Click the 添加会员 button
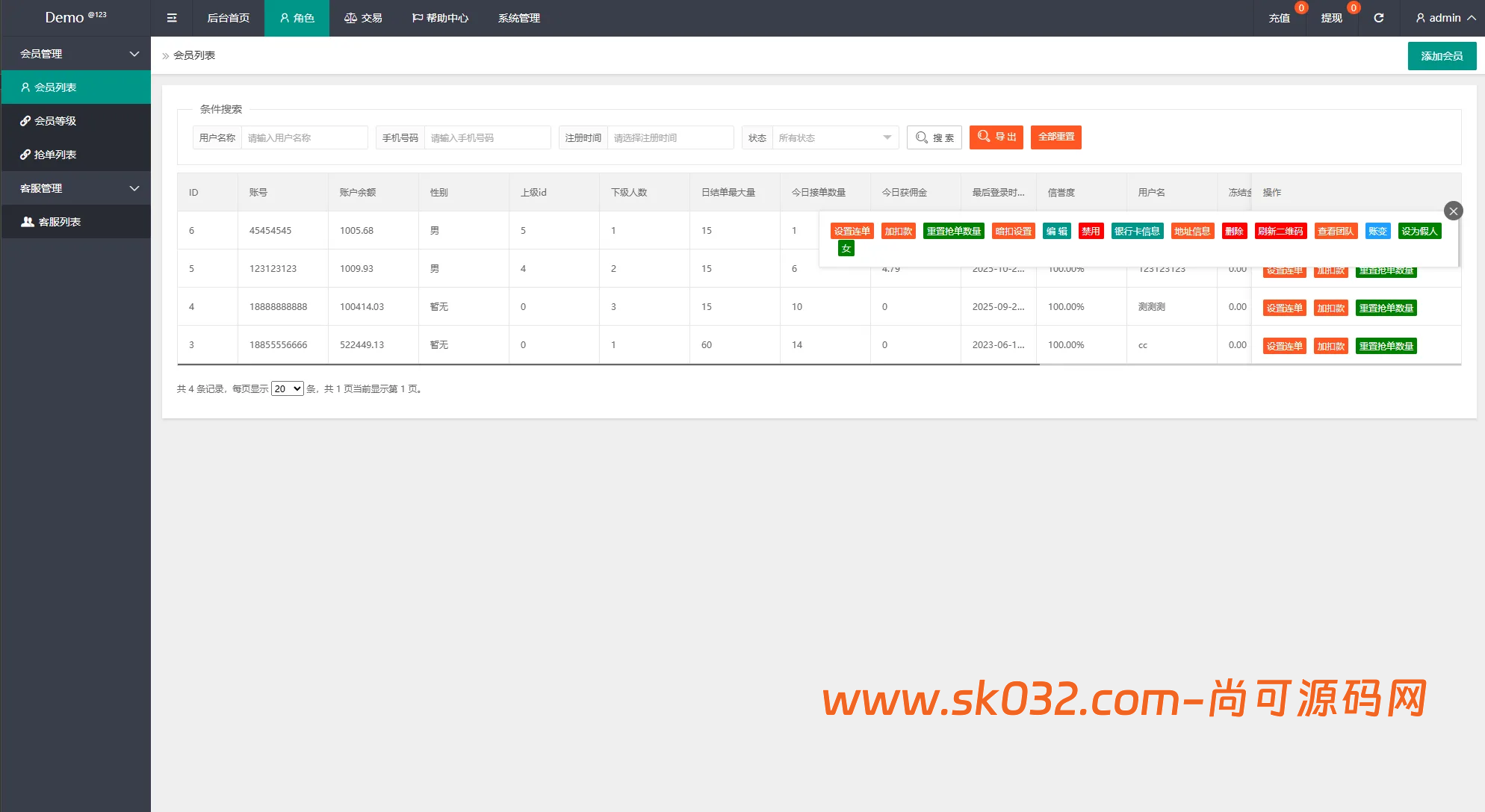This screenshot has height=812, width=1485. [x=1442, y=56]
